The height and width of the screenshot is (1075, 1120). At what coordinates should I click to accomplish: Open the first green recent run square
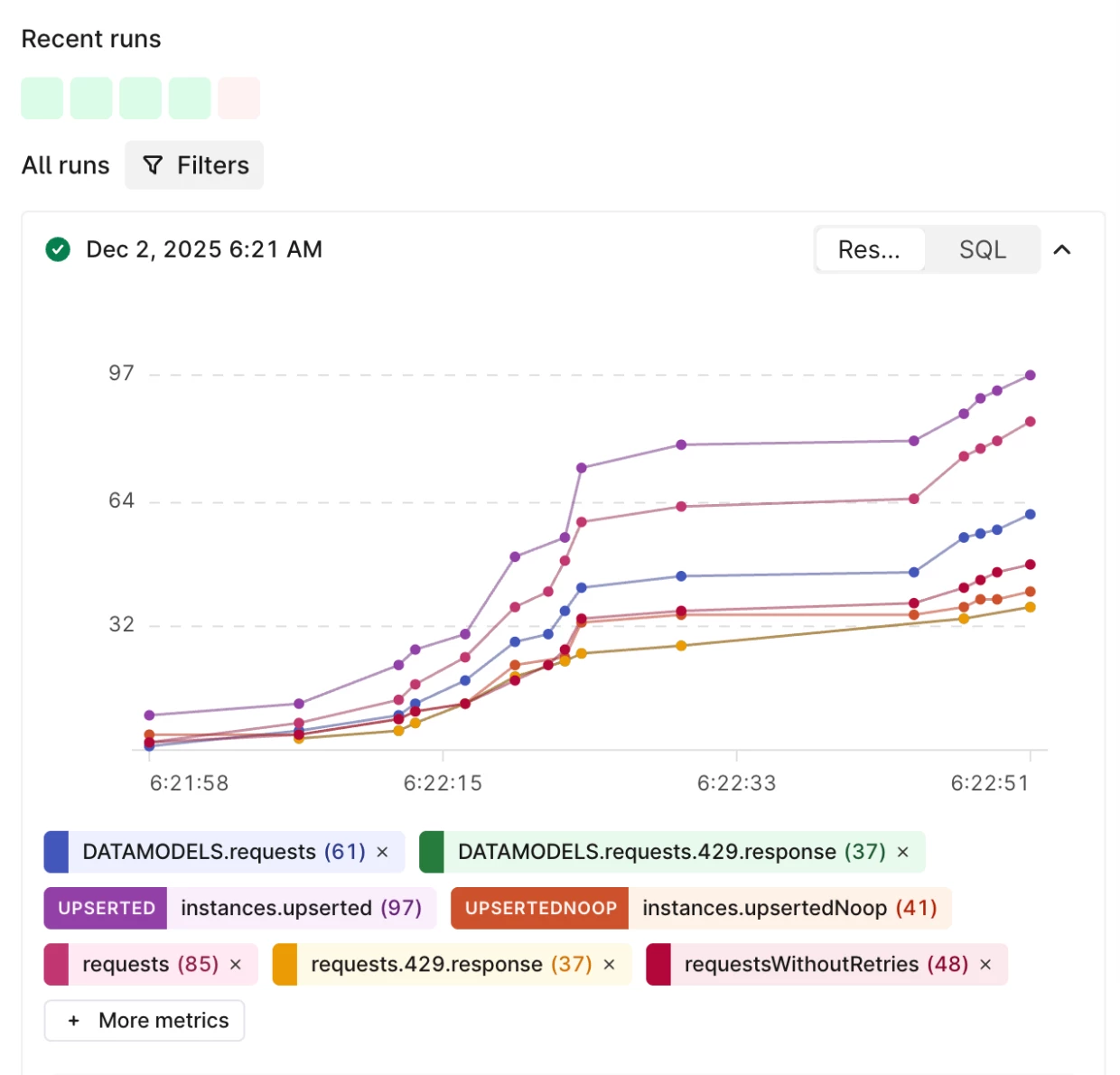(42, 98)
